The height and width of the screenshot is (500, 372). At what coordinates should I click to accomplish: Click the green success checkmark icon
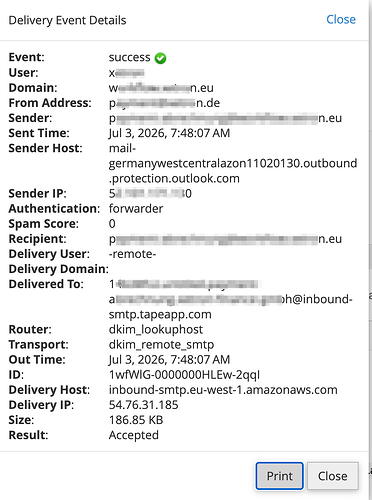tap(160, 58)
